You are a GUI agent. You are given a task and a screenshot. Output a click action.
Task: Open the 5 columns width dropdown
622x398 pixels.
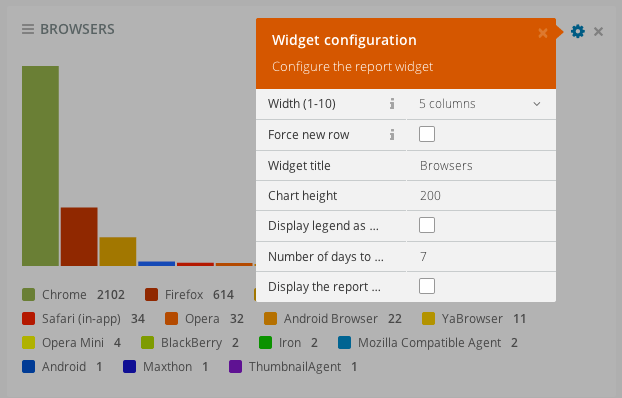click(481, 104)
